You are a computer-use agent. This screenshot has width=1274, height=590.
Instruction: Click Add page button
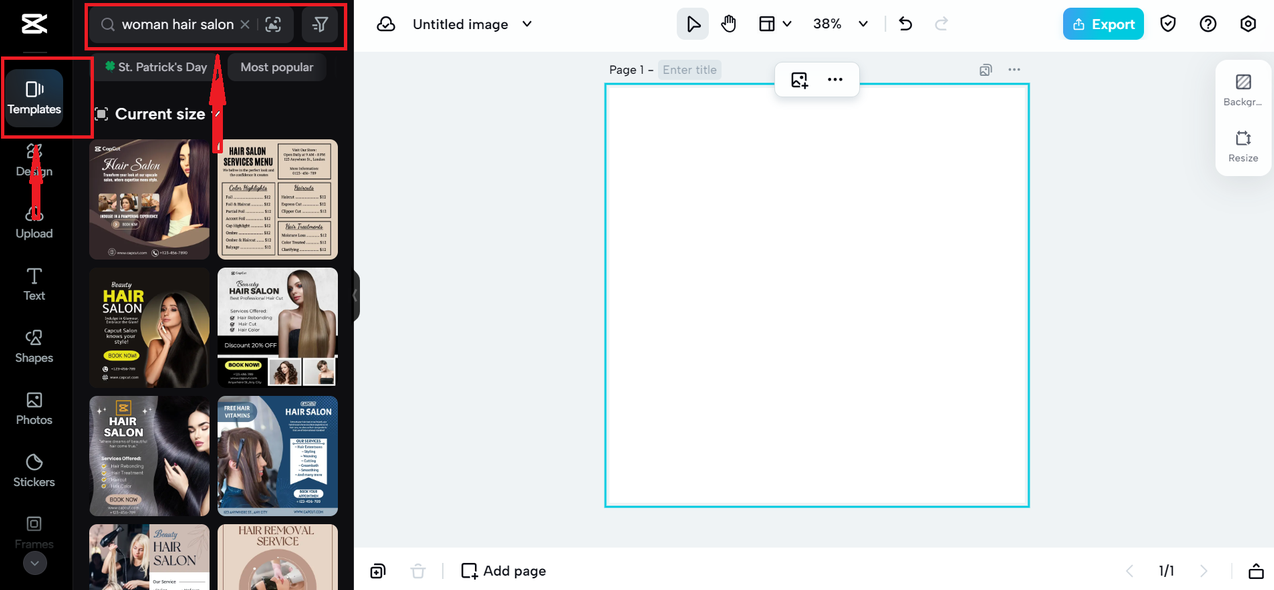point(503,571)
